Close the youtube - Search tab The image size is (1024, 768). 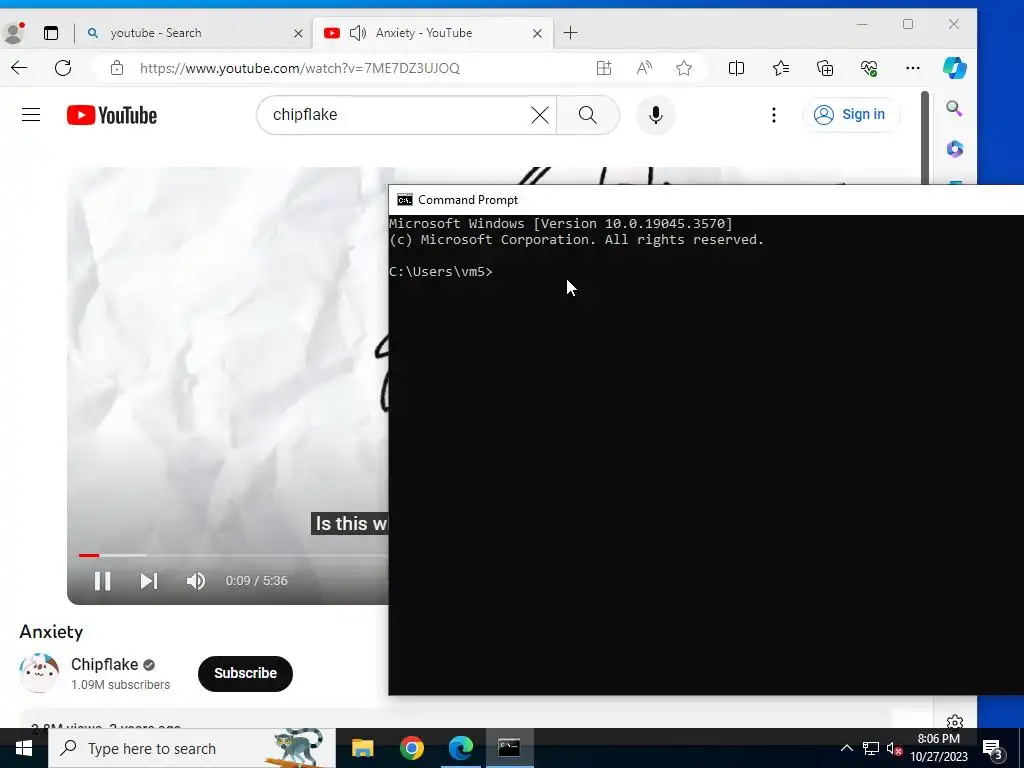(298, 33)
